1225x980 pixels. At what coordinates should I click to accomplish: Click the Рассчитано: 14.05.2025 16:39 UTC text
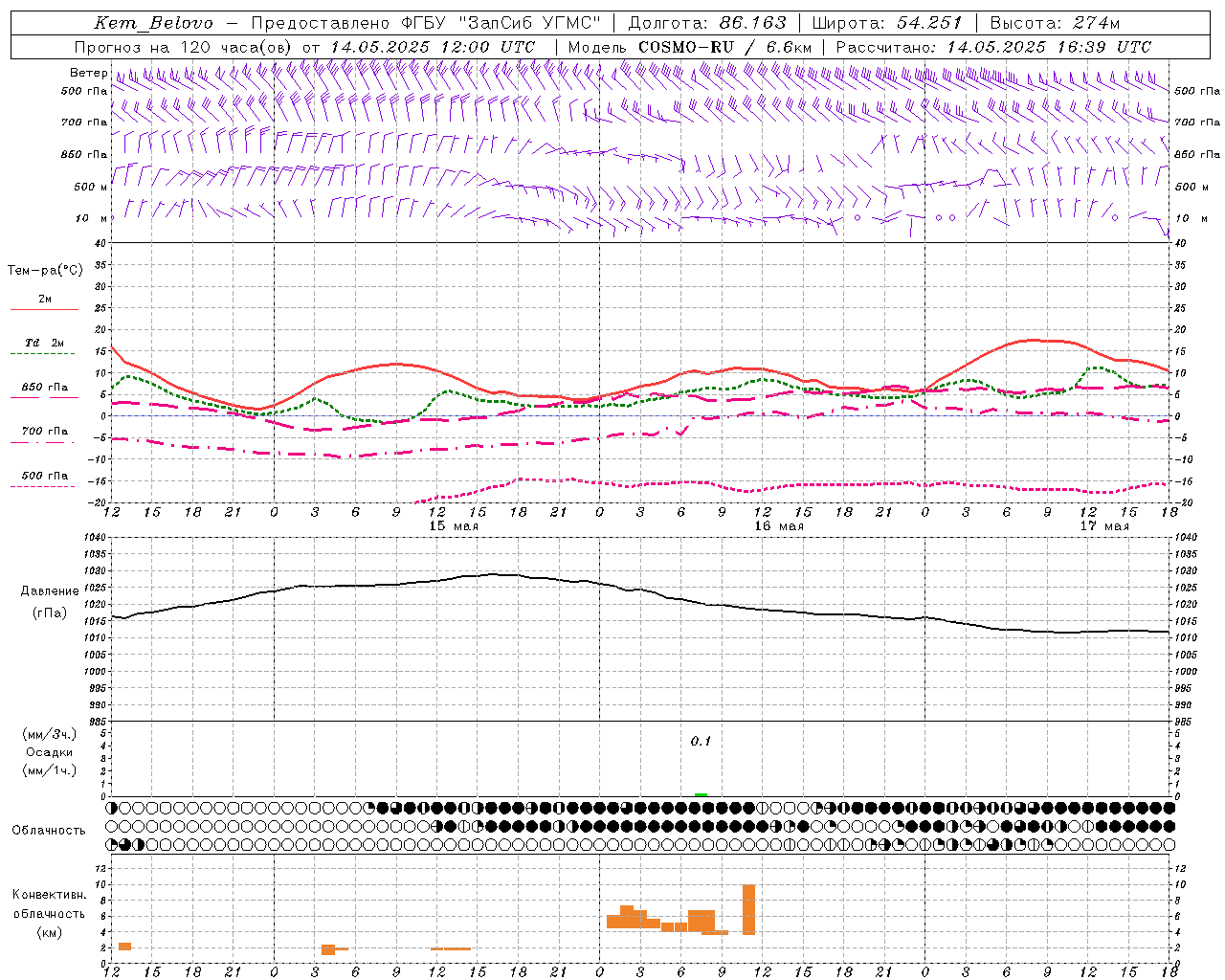[993, 47]
